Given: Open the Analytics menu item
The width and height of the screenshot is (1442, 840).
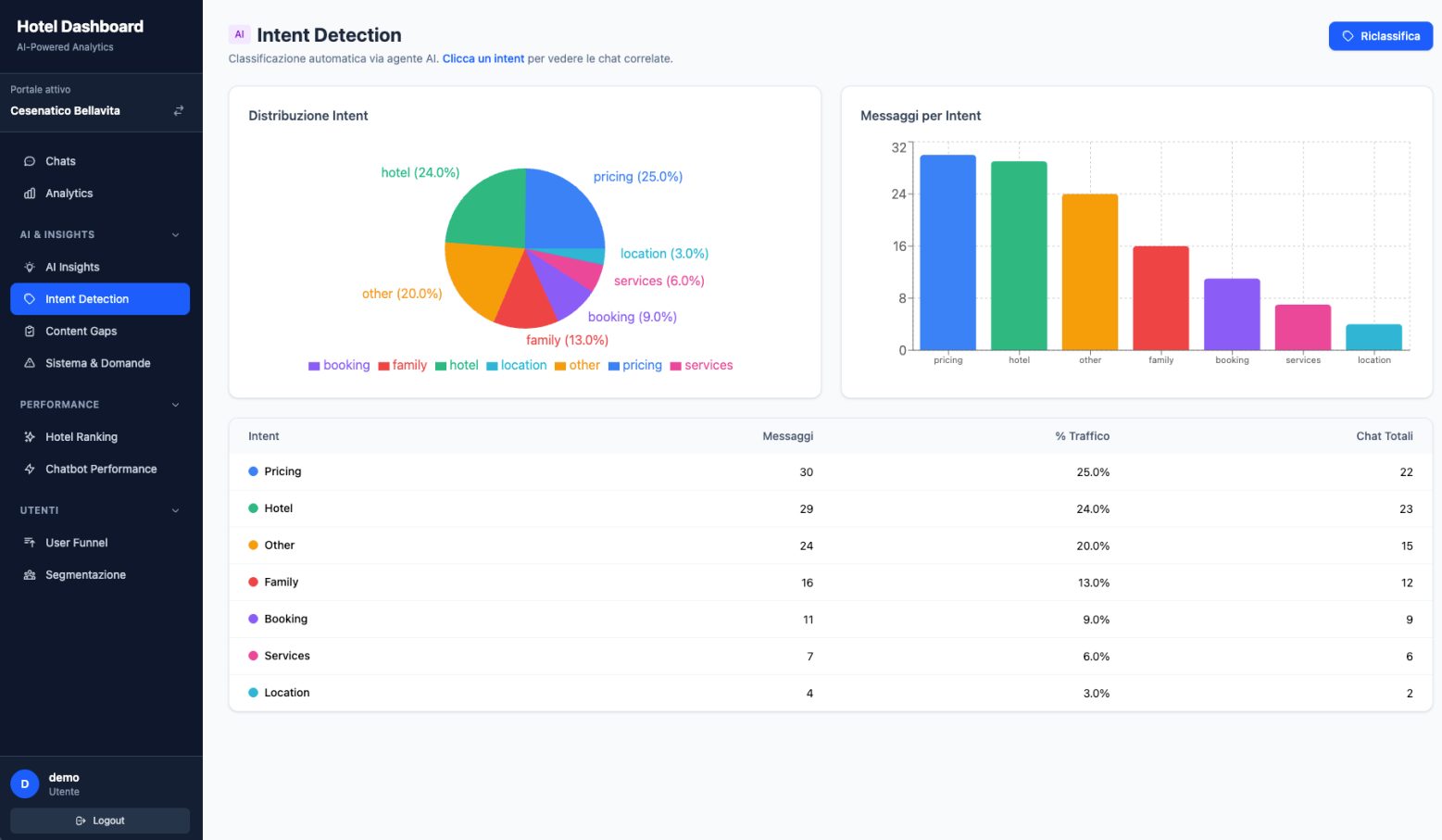Looking at the screenshot, I should pyautogui.click(x=100, y=194).
